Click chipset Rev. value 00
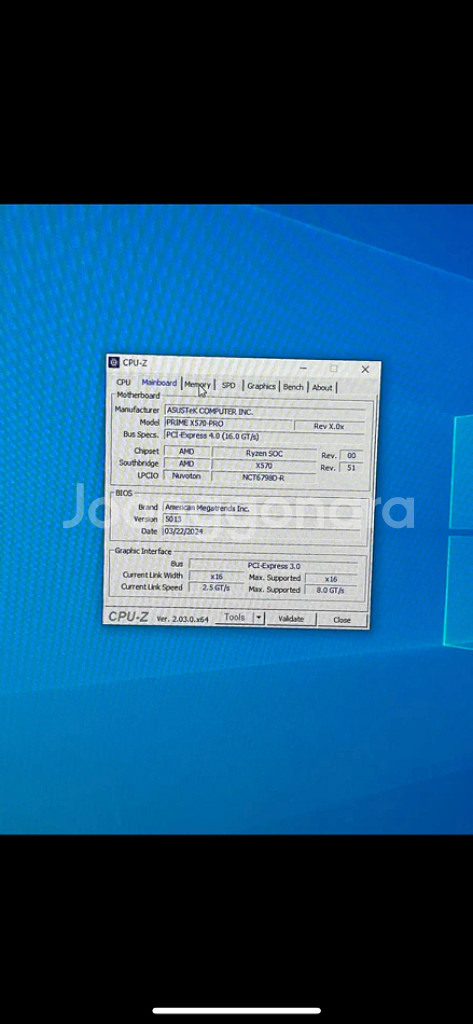The width and height of the screenshot is (473, 1024). click(351, 456)
